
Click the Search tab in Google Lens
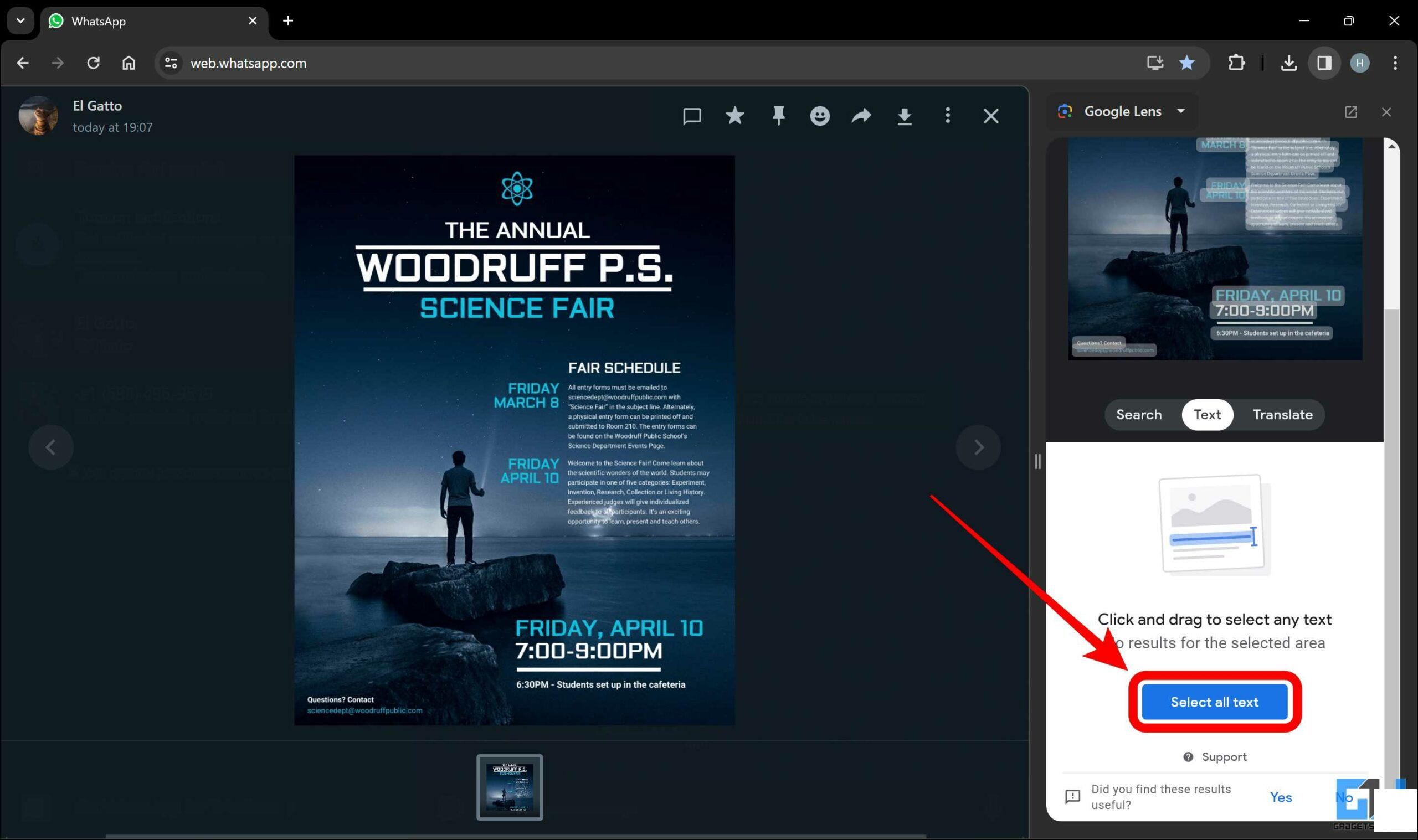1139,414
